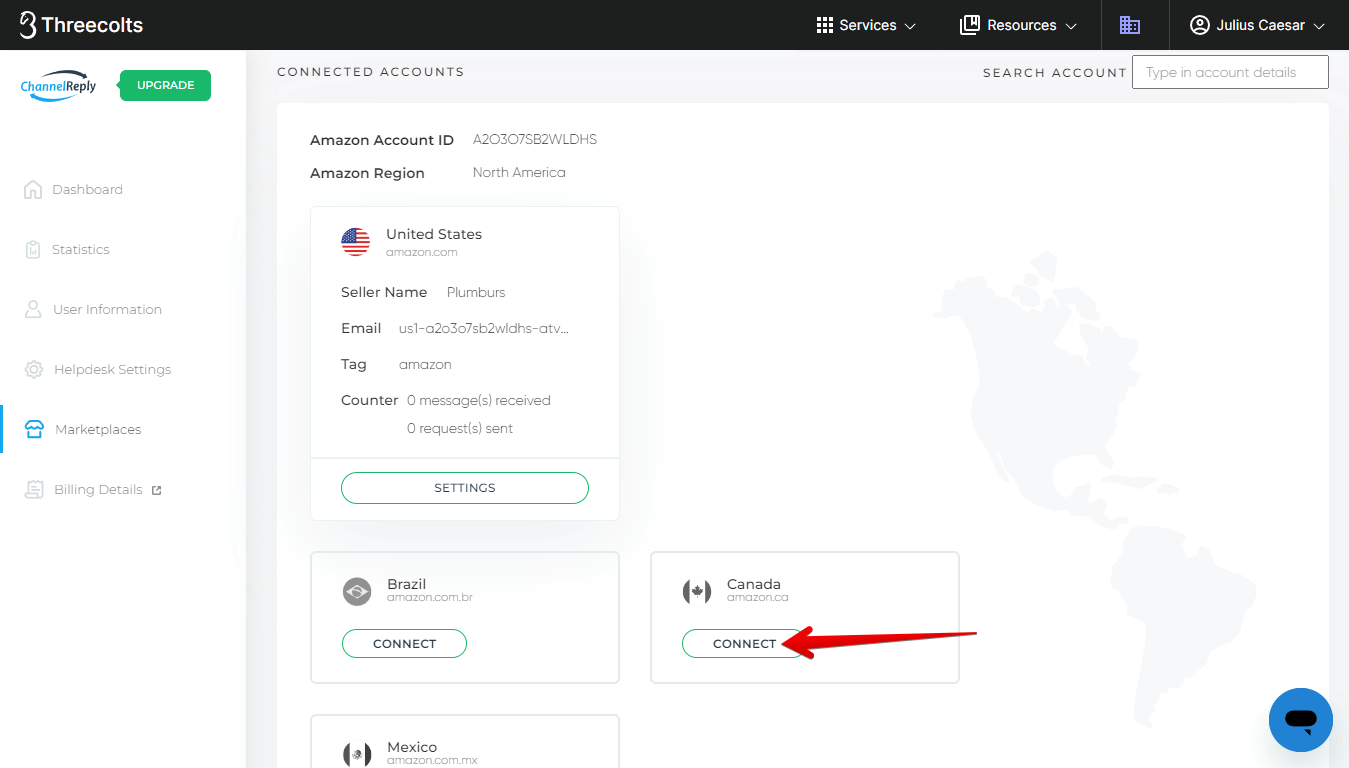
Task: Click the Seller Name value Plumburs
Action: click(476, 292)
